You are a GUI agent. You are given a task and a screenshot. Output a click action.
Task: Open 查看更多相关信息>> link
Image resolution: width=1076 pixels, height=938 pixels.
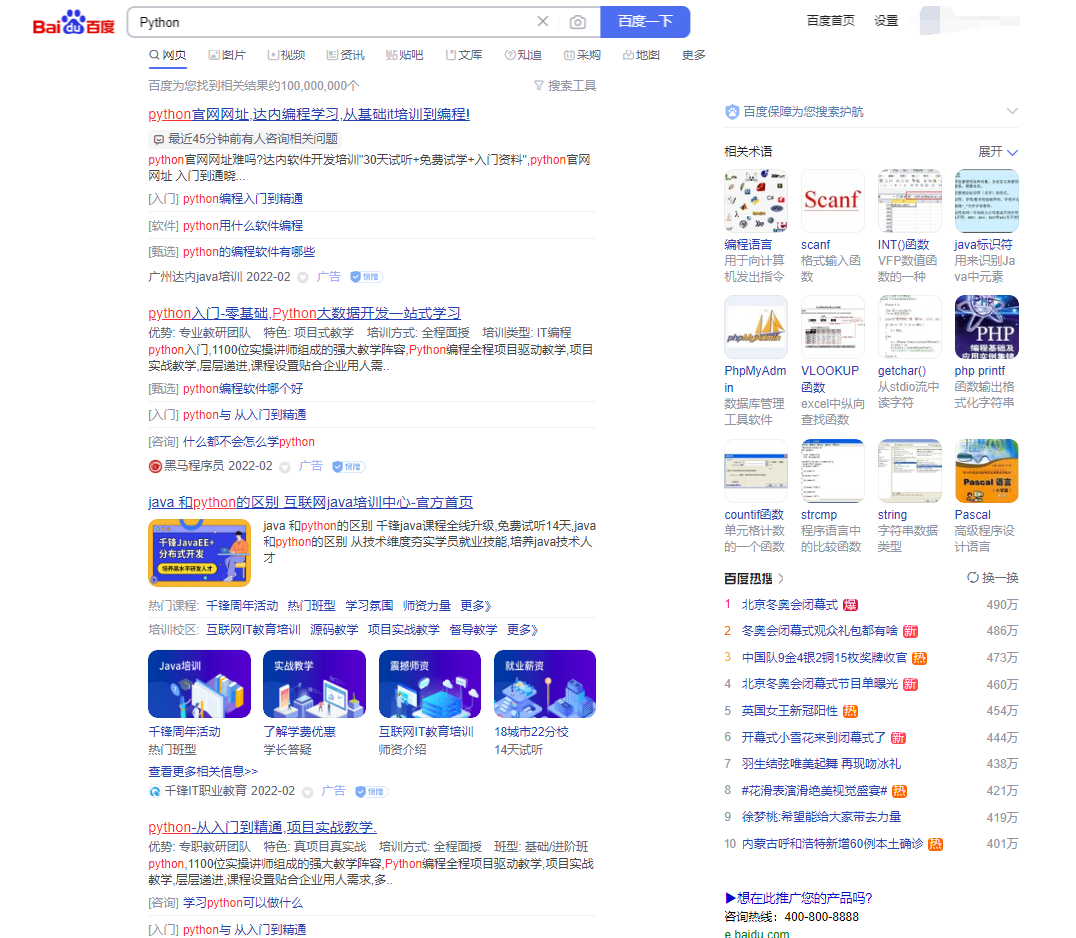(203, 771)
